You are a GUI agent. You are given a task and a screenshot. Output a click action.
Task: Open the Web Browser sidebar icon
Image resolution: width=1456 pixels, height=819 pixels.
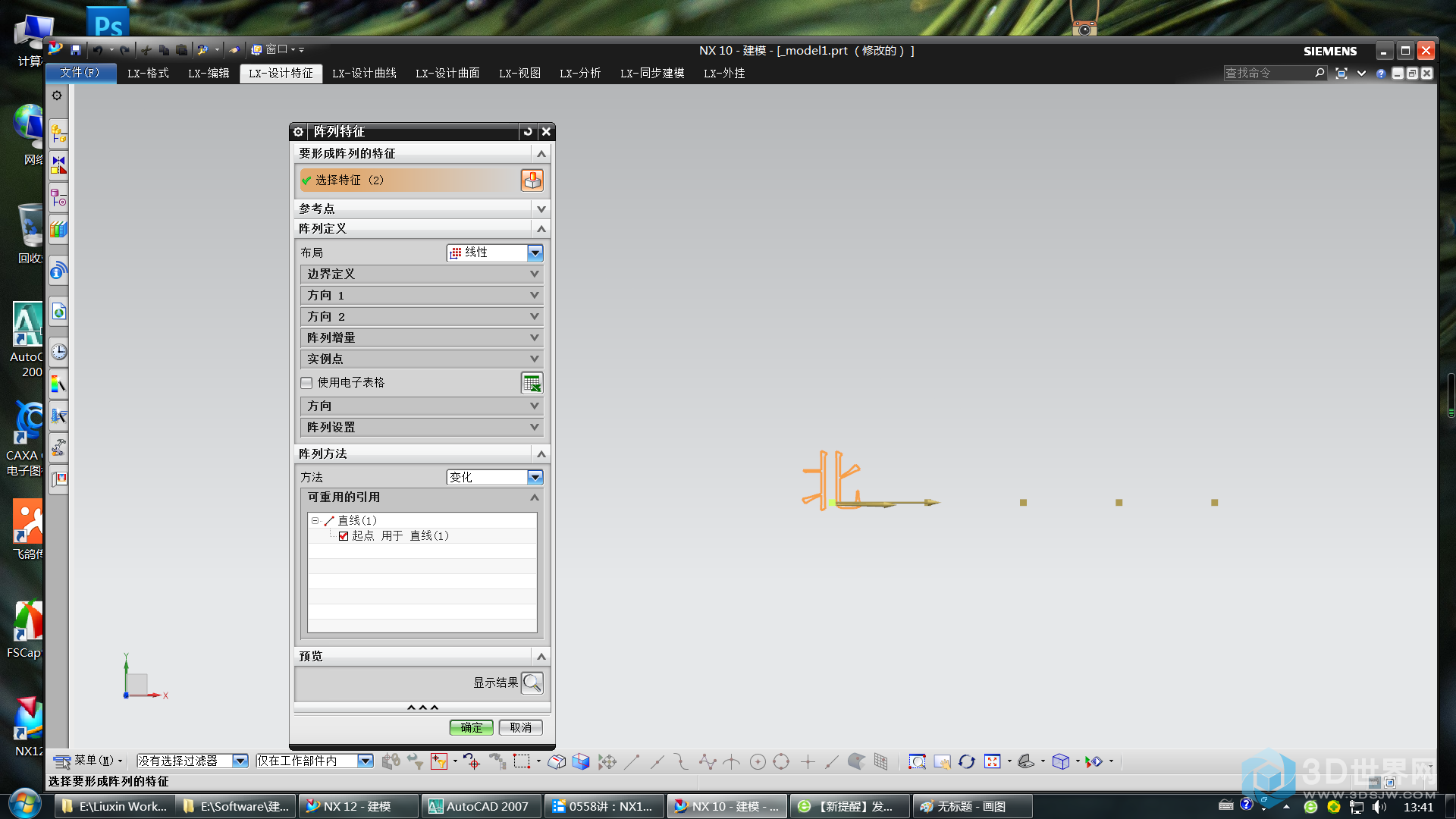point(58,312)
